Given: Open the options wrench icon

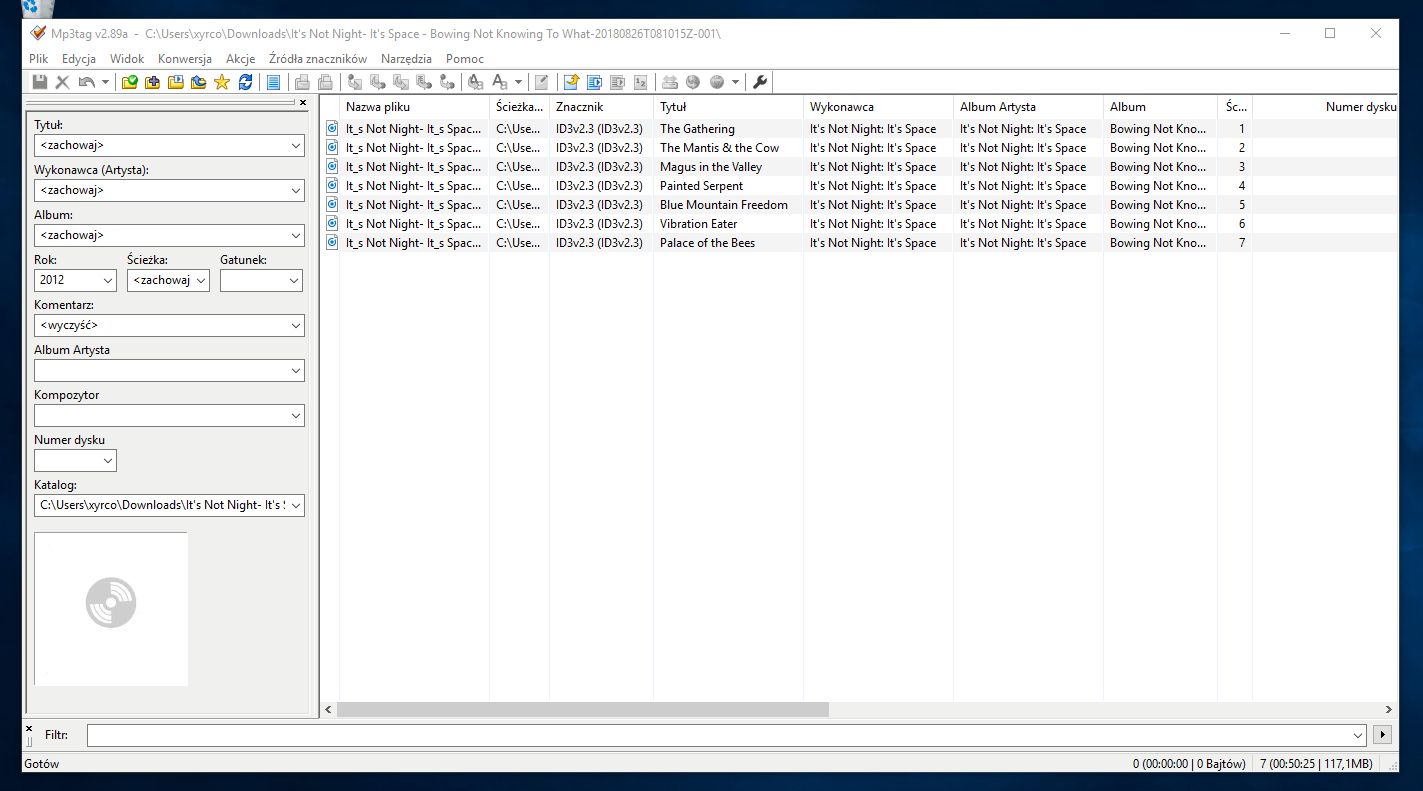Looking at the screenshot, I should (760, 82).
